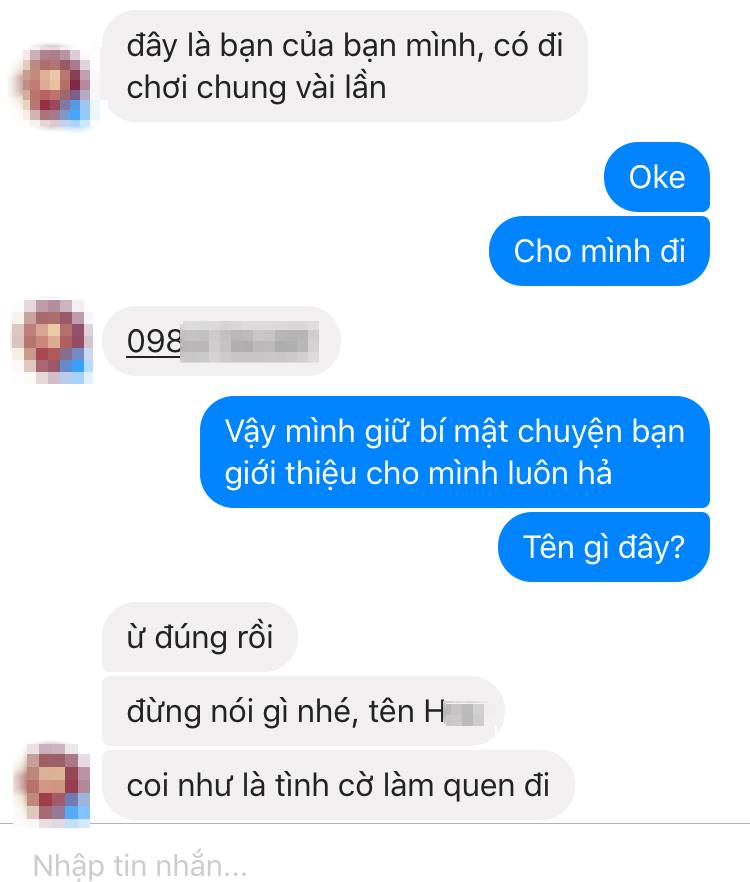This screenshot has height=882, width=750.
Task: Click the divider line above the message box
Action: point(375,824)
